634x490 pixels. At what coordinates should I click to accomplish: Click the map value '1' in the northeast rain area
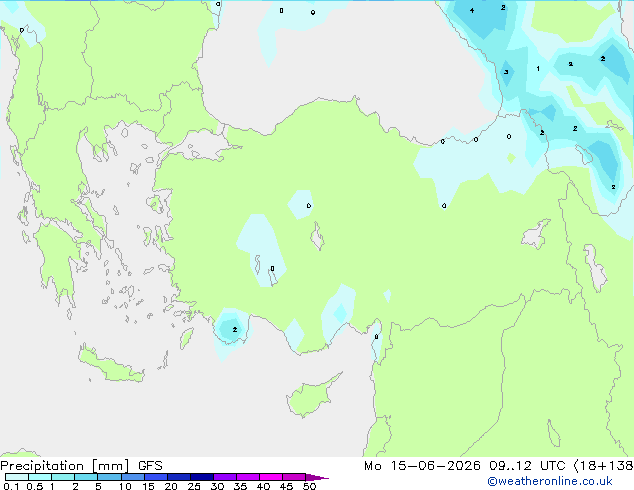click(x=538, y=68)
